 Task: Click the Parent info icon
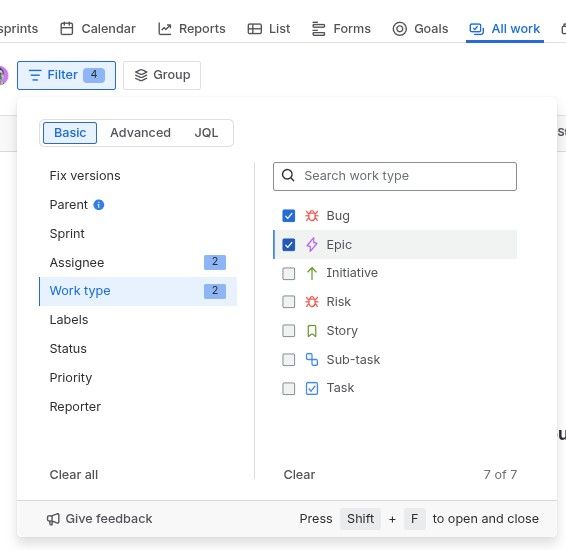point(99,205)
